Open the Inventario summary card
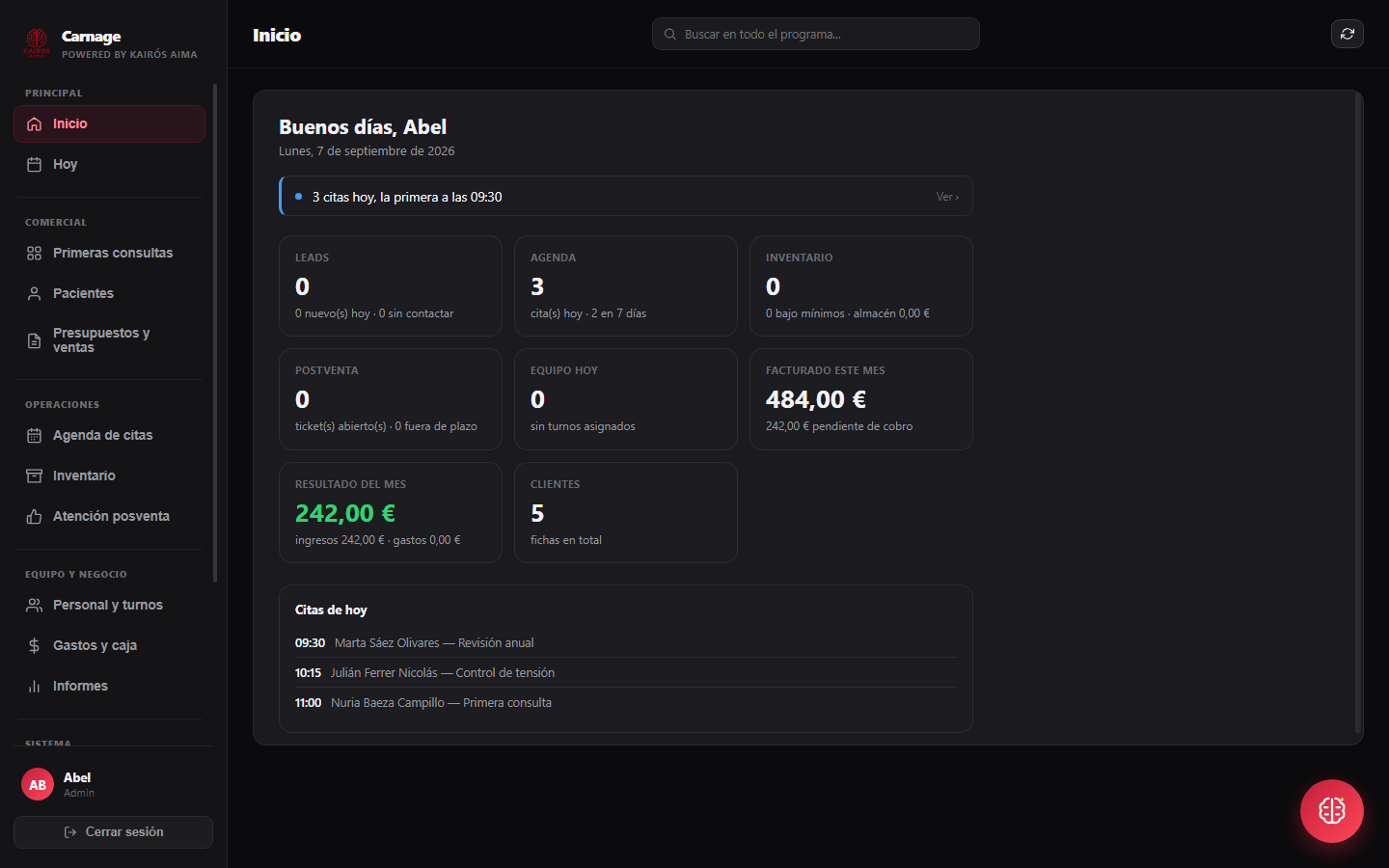The image size is (1389, 868). click(x=861, y=286)
